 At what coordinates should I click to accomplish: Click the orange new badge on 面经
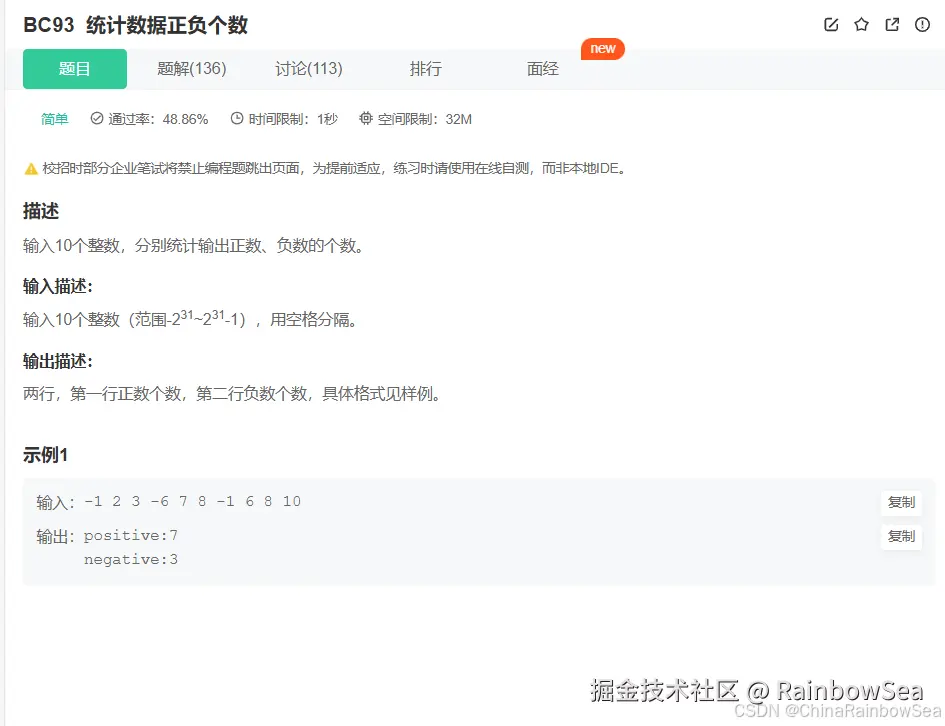click(x=602, y=48)
